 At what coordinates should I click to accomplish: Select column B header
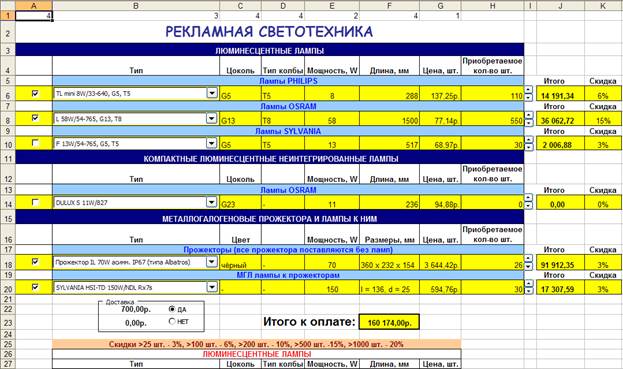136,6
